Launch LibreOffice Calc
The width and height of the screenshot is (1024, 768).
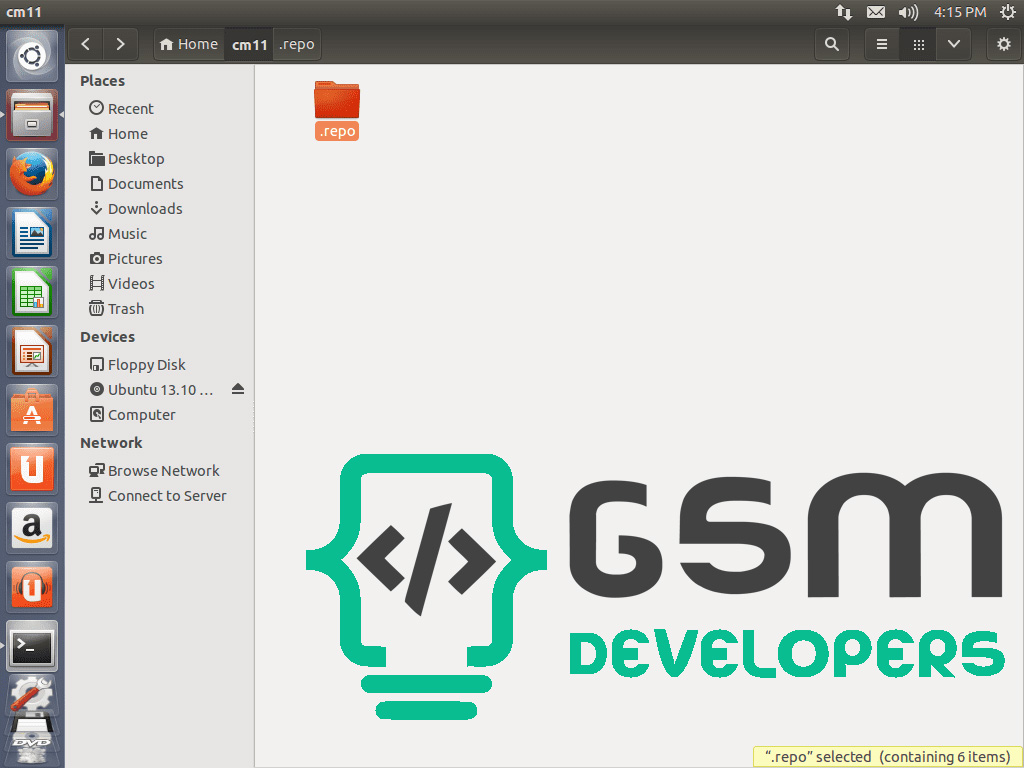(x=32, y=292)
